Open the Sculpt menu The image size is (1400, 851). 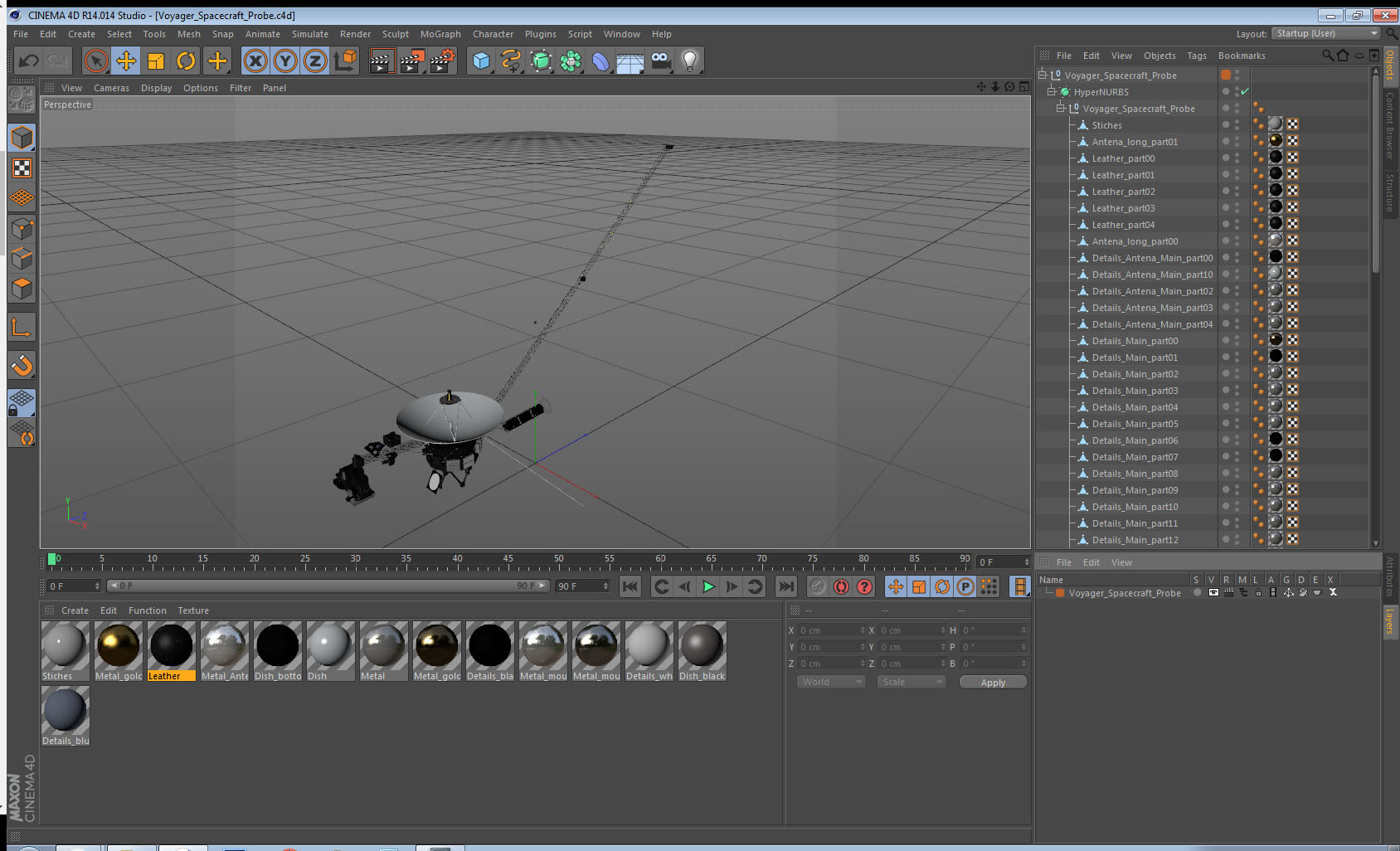(x=396, y=34)
